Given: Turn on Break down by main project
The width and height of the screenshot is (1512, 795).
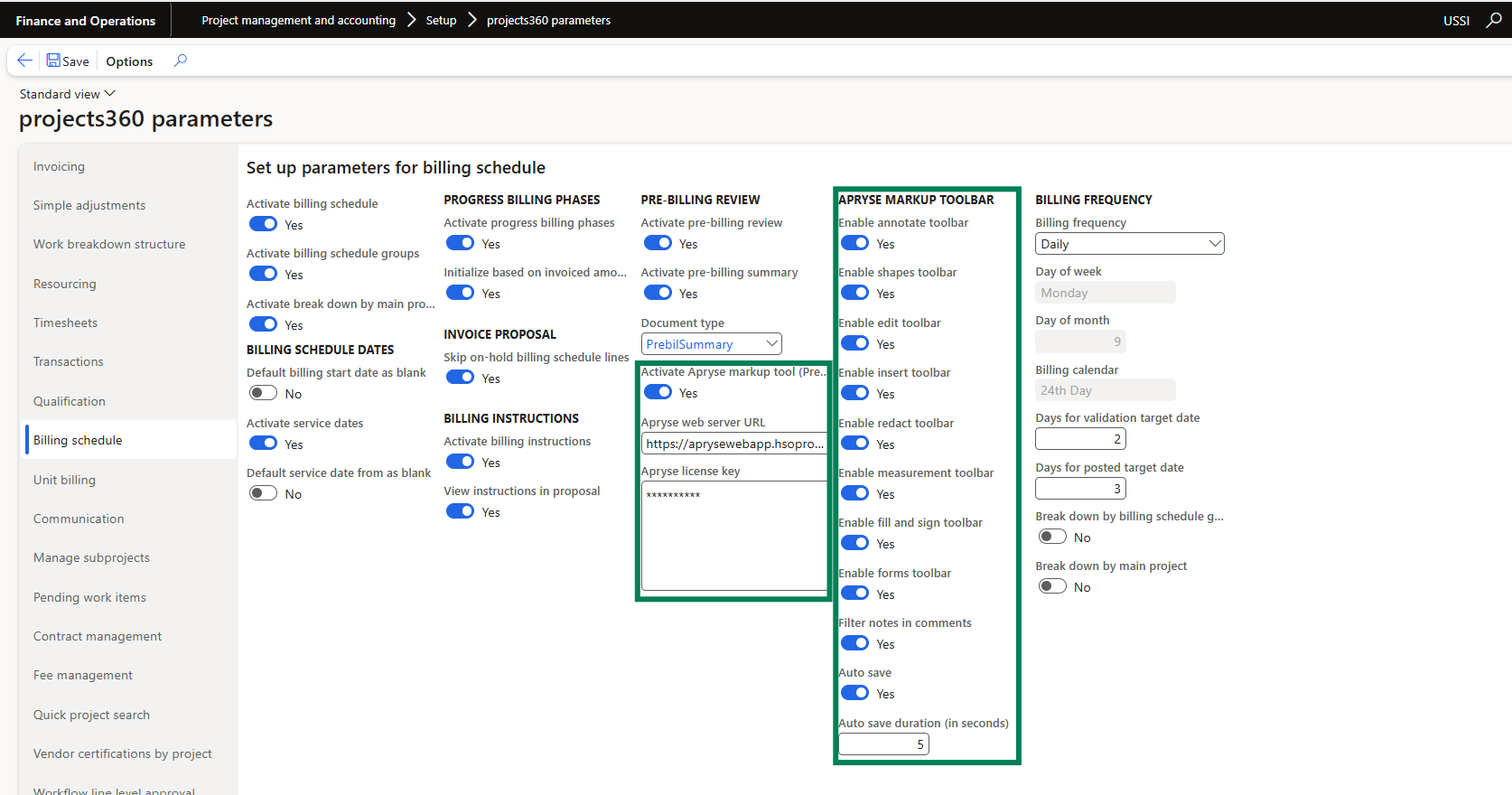Looking at the screenshot, I should [1052, 586].
